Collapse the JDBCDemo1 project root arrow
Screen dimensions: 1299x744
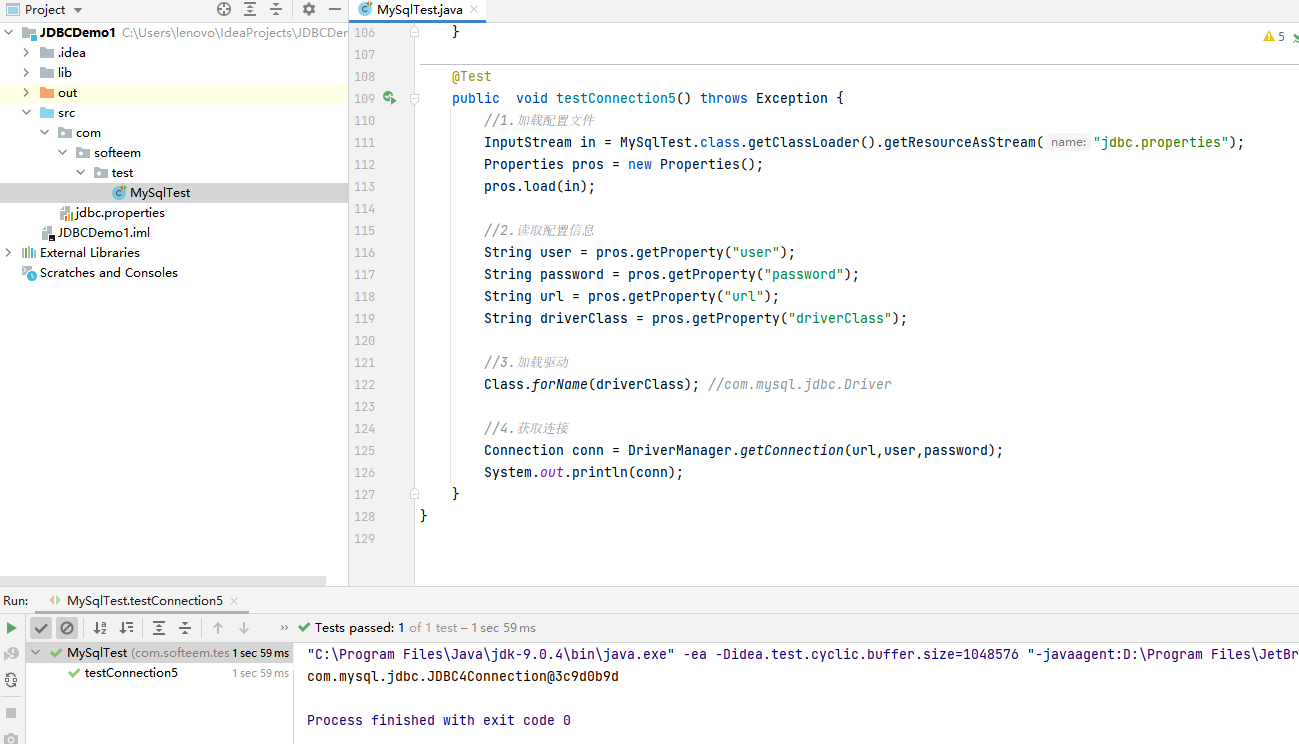[x=9, y=32]
